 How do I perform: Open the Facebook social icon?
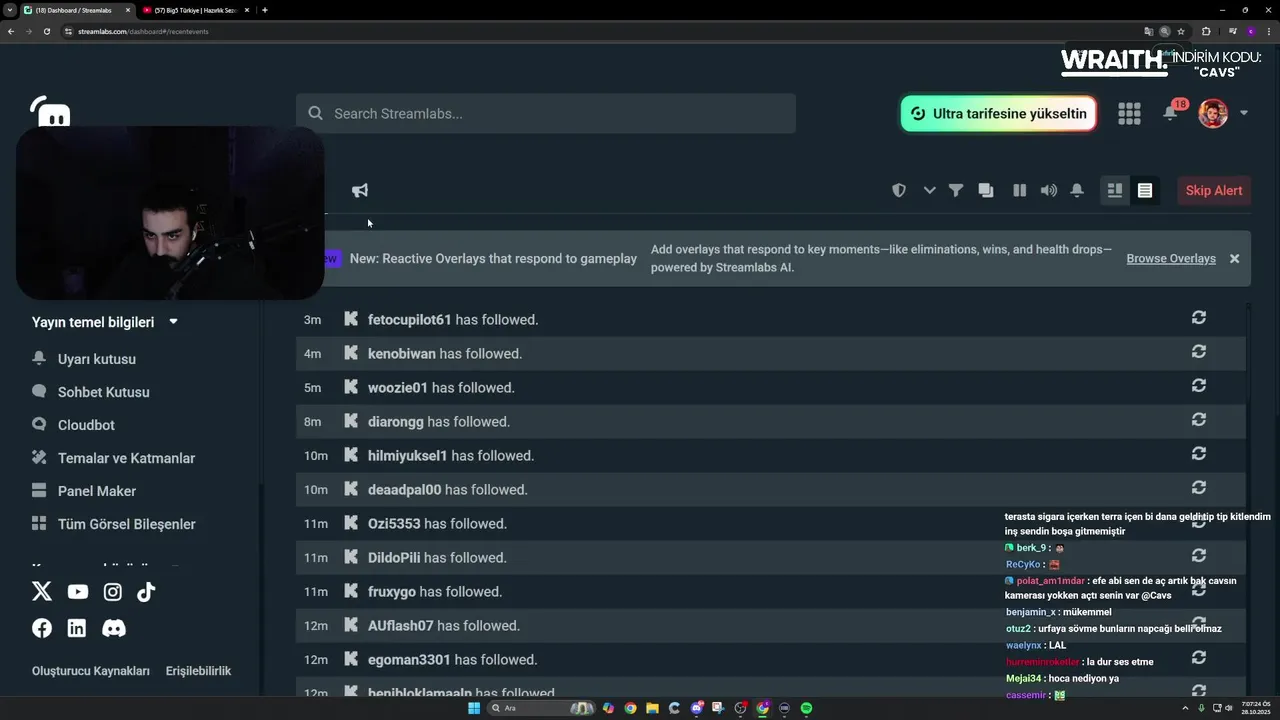pyautogui.click(x=42, y=628)
